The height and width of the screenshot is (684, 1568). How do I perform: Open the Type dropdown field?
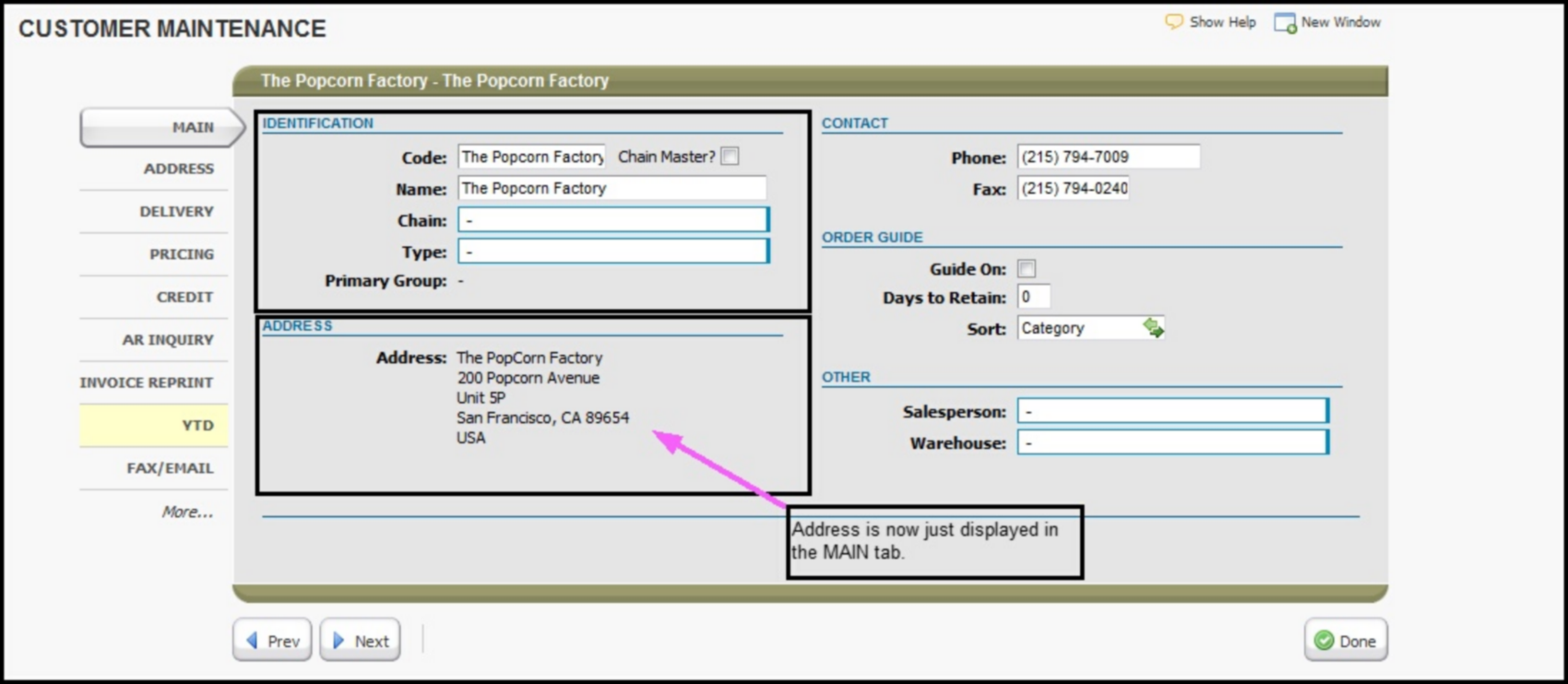point(613,251)
